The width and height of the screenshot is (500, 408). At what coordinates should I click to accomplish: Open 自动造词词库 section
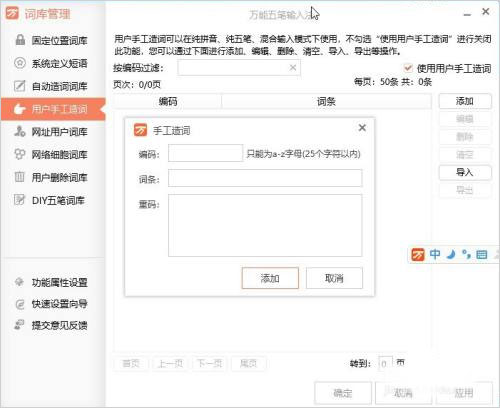(x=53, y=86)
